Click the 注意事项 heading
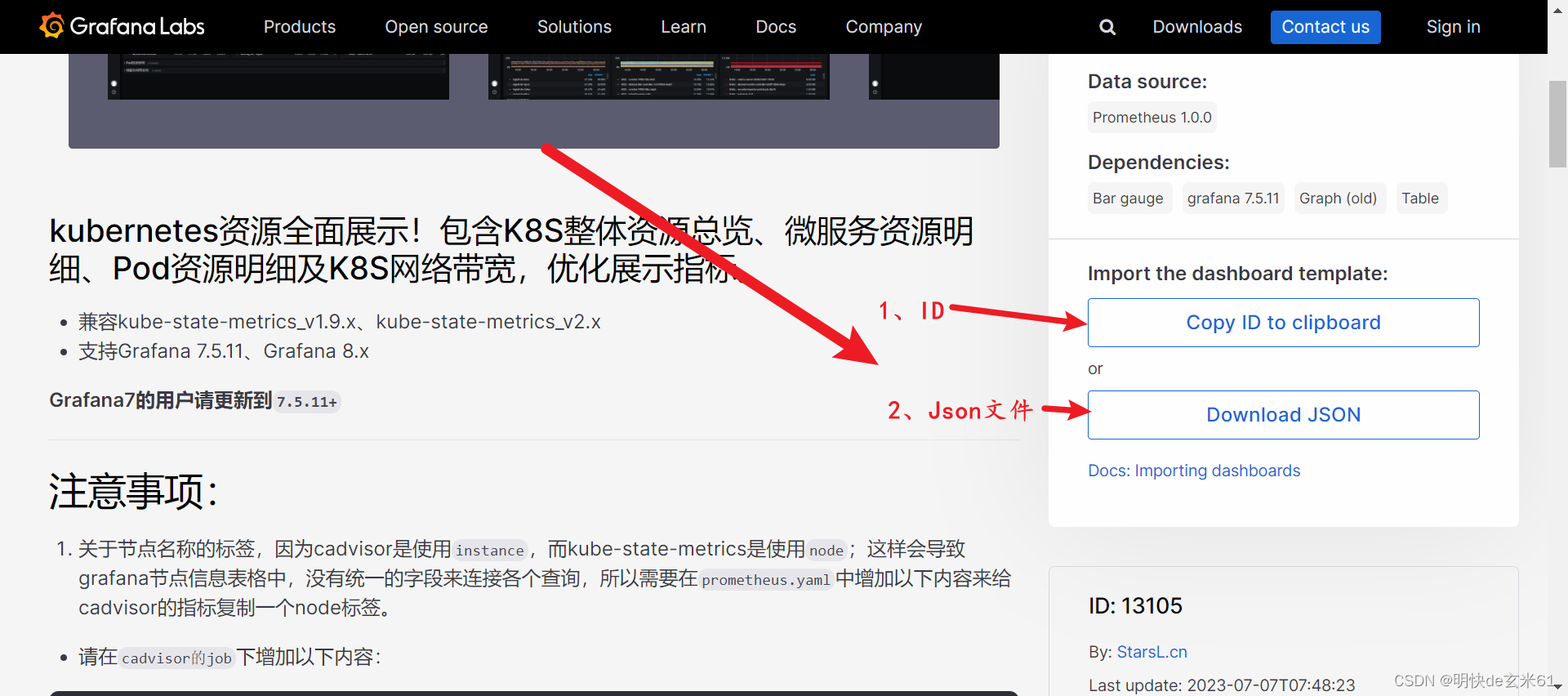This screenshot has width=1568, height=696. click(x=133, y=492)
